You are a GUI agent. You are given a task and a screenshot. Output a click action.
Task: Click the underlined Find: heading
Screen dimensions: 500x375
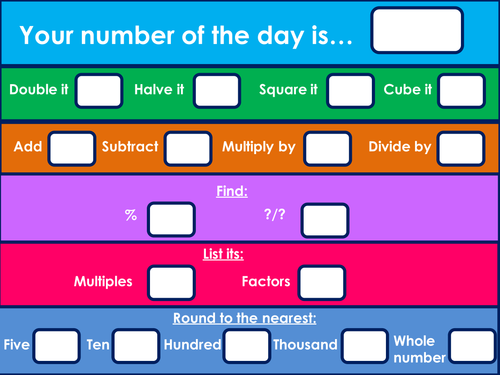pos(232,191)
